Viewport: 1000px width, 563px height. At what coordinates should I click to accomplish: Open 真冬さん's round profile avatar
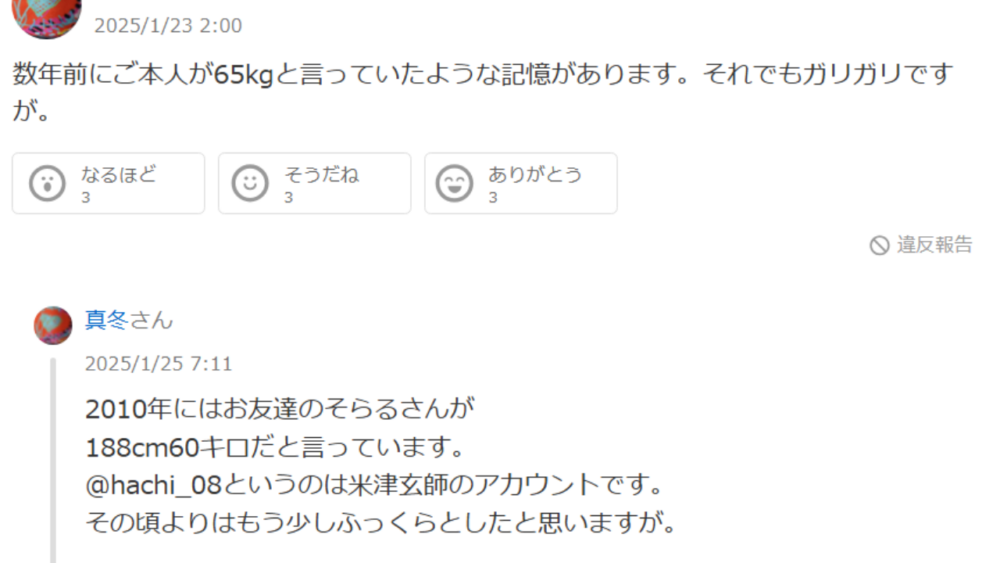coord(53,325)
